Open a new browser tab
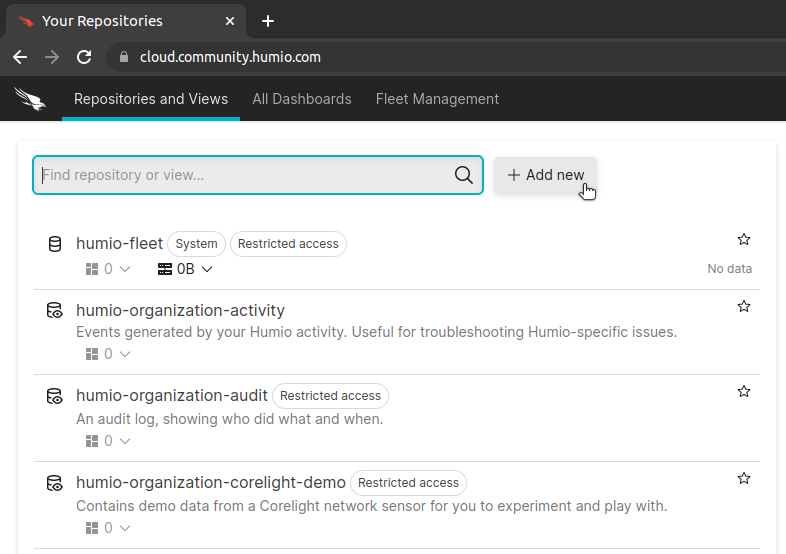The height and width of the screenshot is (554, 786). 268,21
